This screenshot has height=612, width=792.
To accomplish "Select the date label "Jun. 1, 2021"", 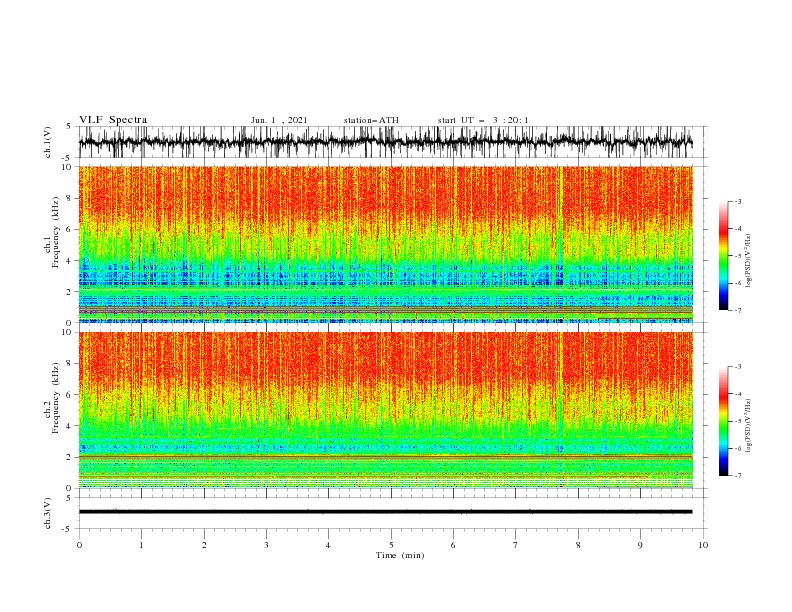I will coord(279,120).
